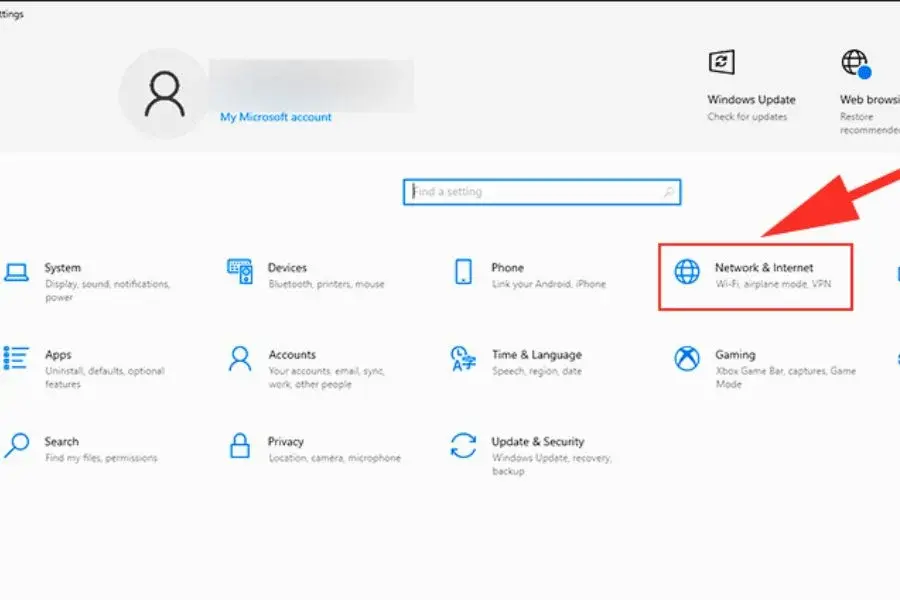The width and height of the screenshot is (900, 600).
Task: Click the Update & Security arrows icon
Action: click(463, 446)
